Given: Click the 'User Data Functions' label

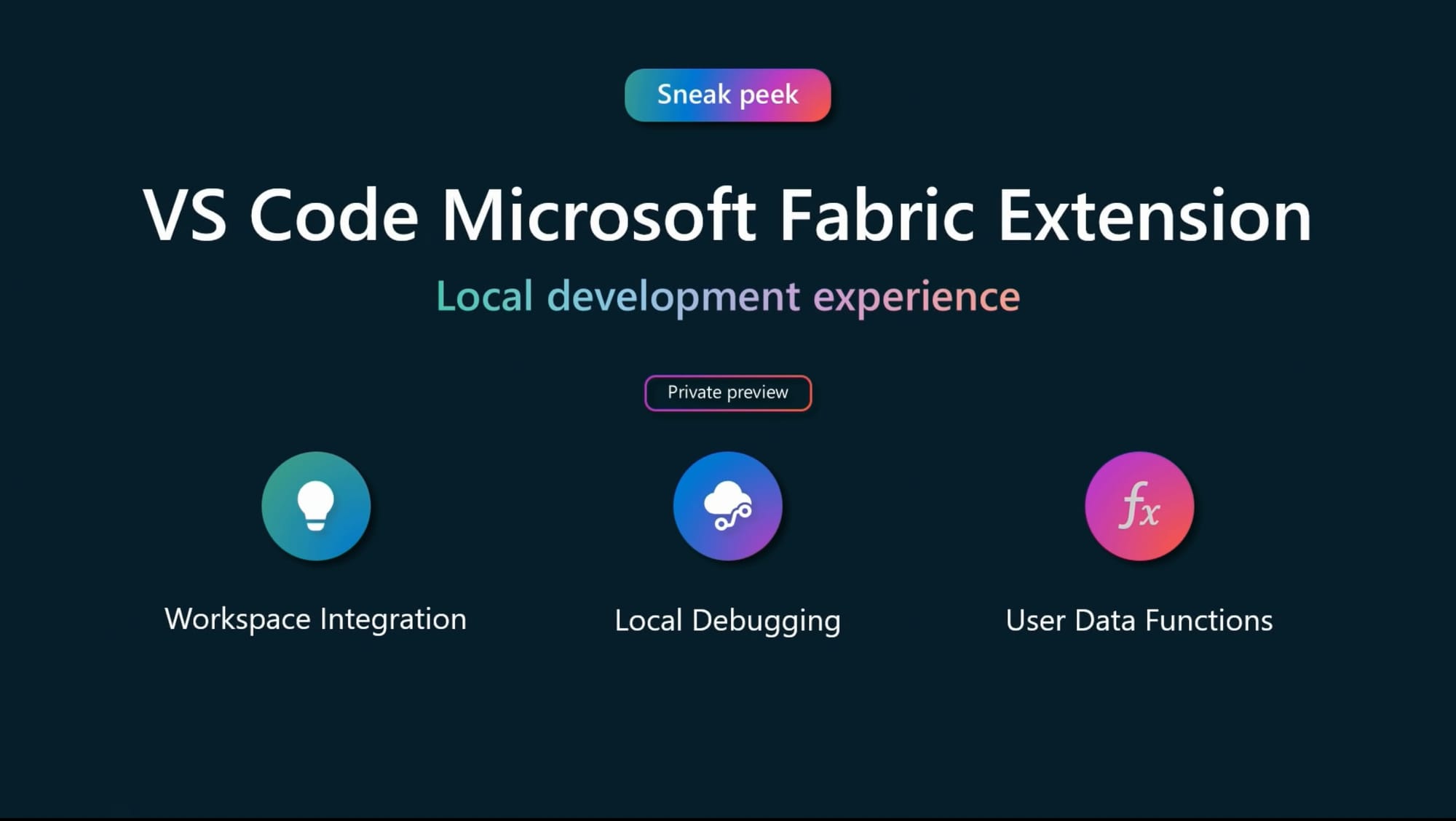Looking at the screenshot, I should [x=1139, y=621].
